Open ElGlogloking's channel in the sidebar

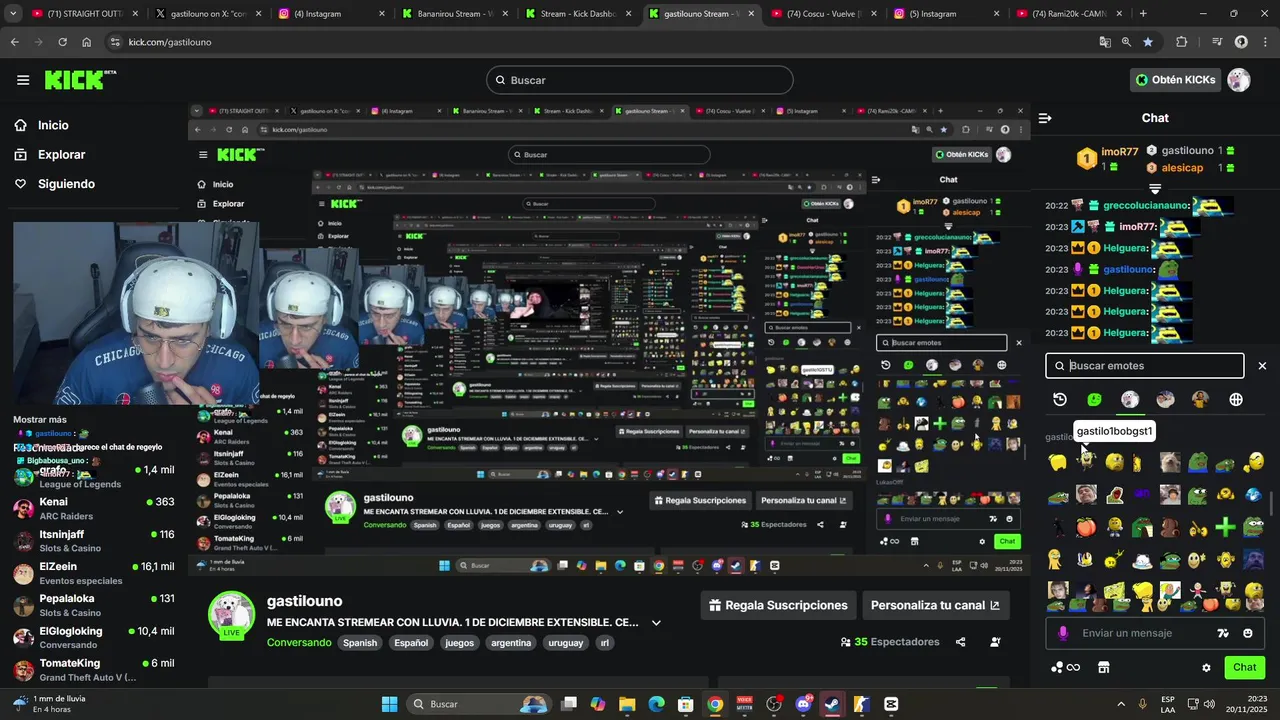coord(94,638)
